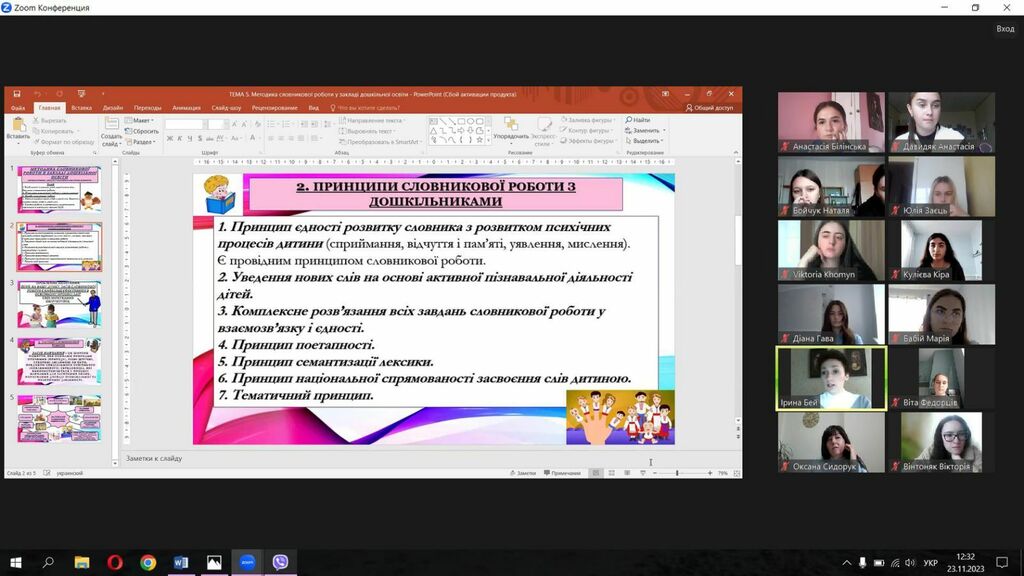The image size is (1024, 576).
Task: Click the Найти search icon
Action: click(x=637, y=120)
